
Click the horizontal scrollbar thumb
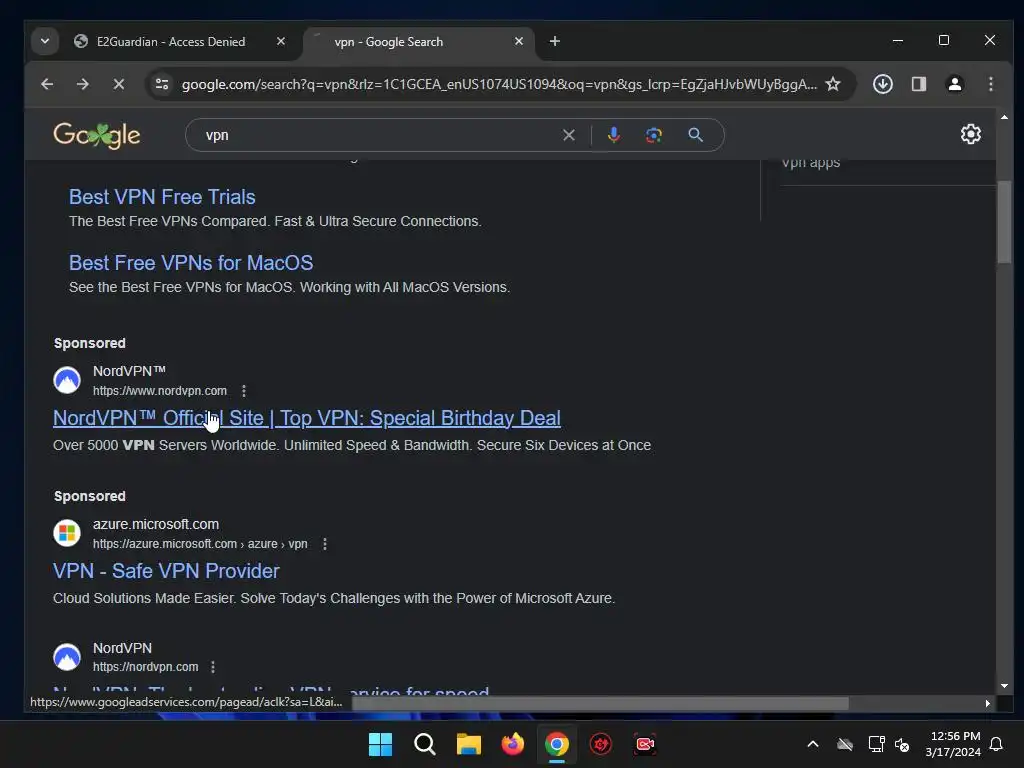coord(600,703)
